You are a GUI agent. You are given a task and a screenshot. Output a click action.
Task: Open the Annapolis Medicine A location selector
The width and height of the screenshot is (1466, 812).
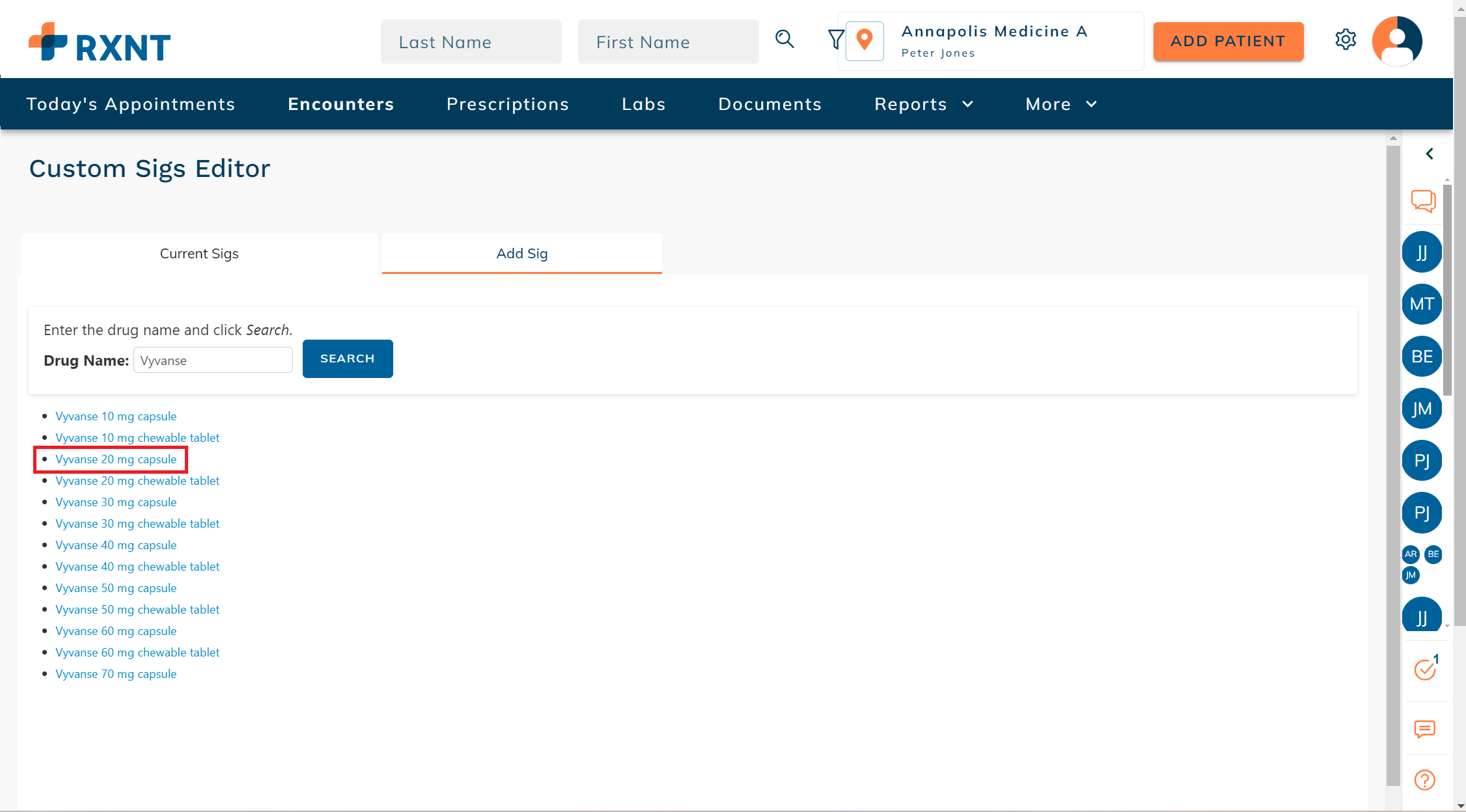click(991, 41)
